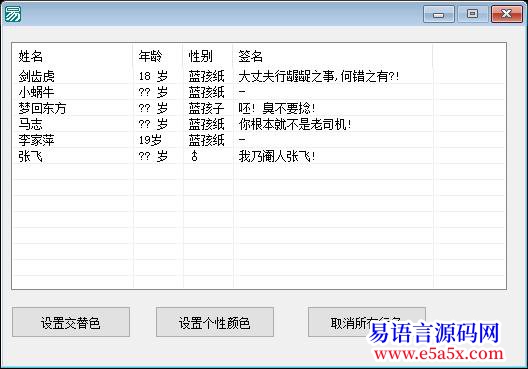528x369 pixels.
Task: Click the 取消所有行色 button
Action: [x=367, y=322]
